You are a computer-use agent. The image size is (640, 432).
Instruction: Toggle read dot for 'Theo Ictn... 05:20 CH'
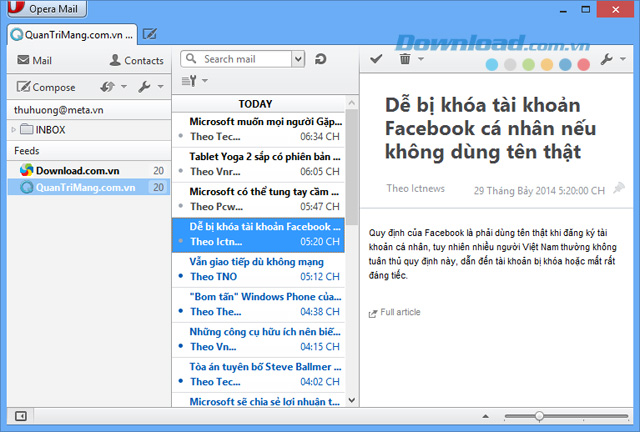181,241
